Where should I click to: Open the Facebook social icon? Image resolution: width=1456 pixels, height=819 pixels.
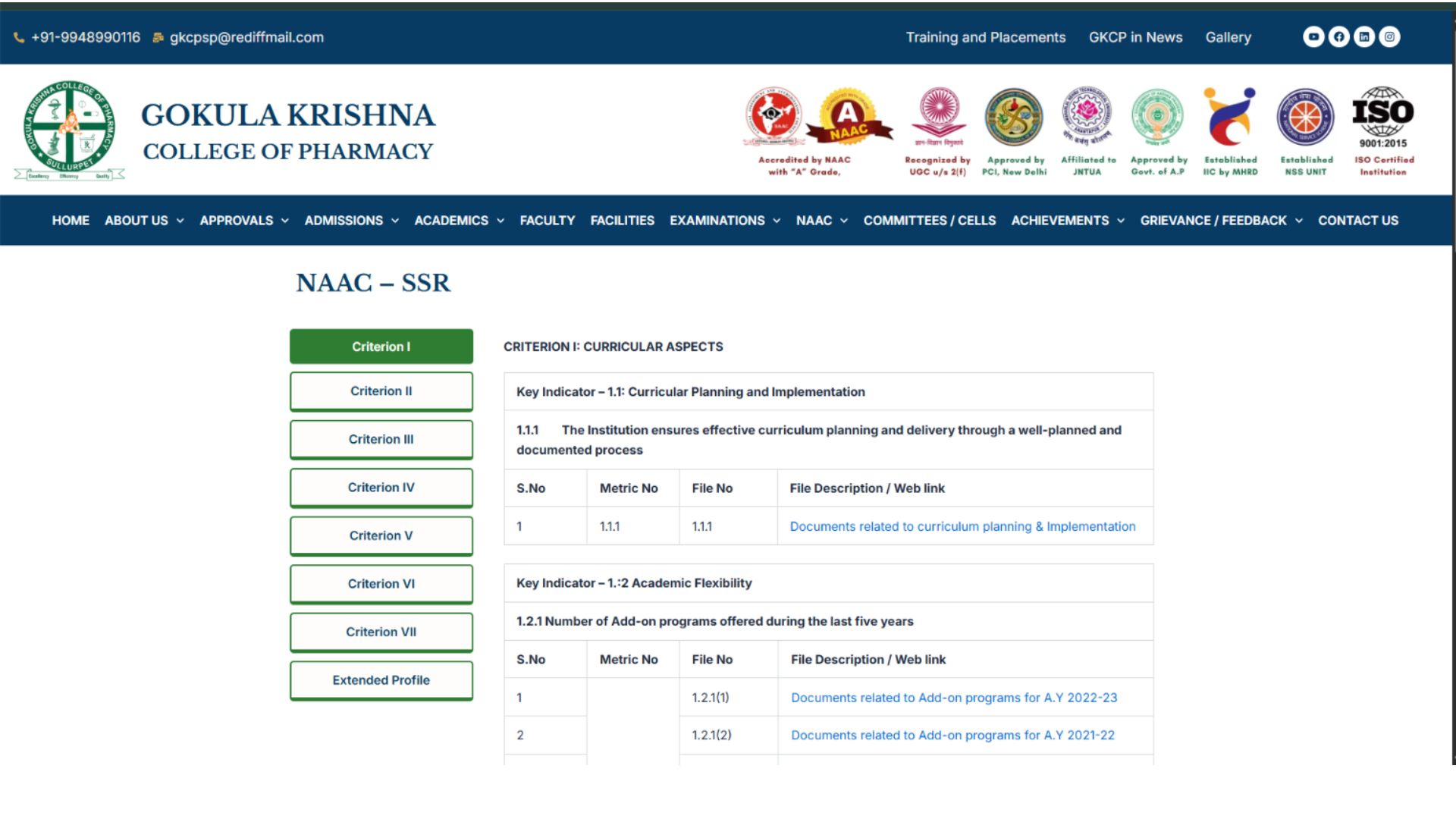[x=1339, y=36]
